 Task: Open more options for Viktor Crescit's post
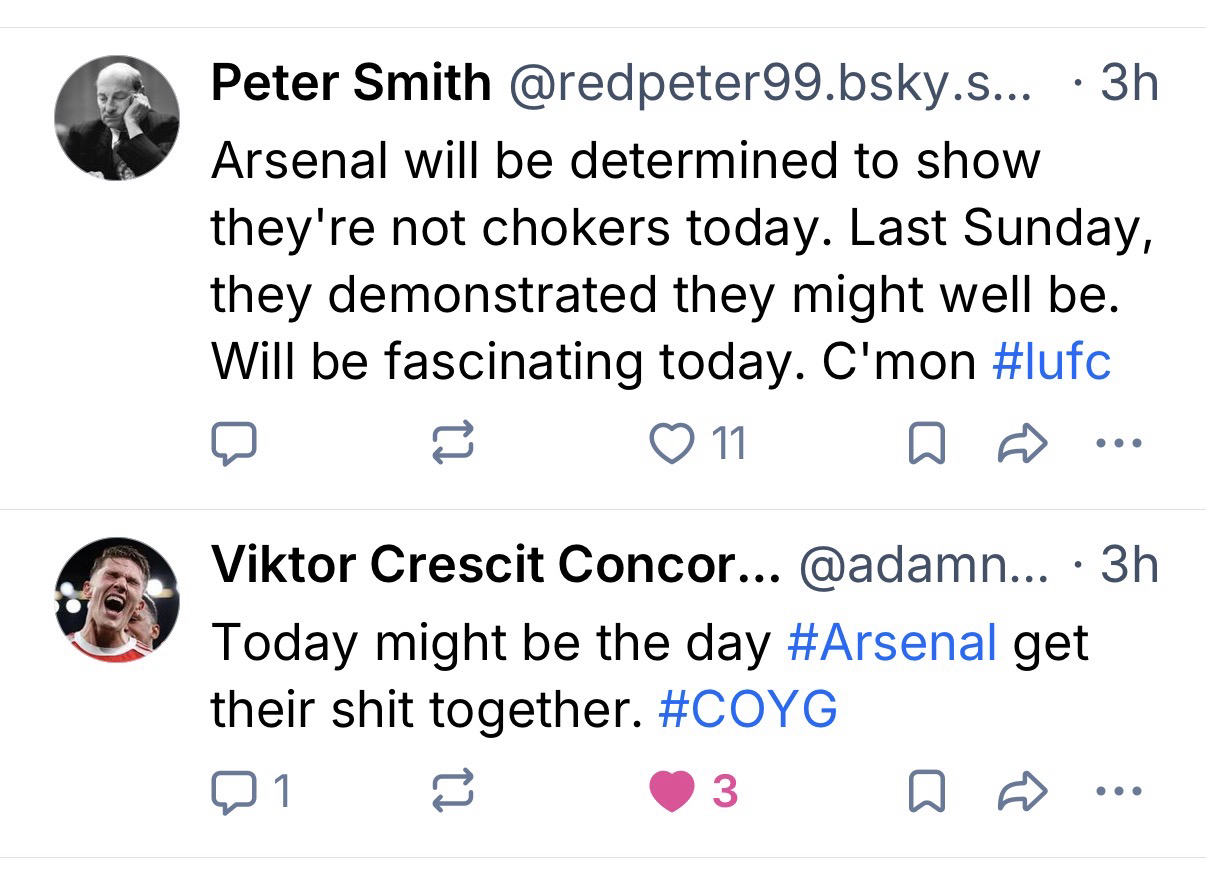click(x=1119, y=792)
